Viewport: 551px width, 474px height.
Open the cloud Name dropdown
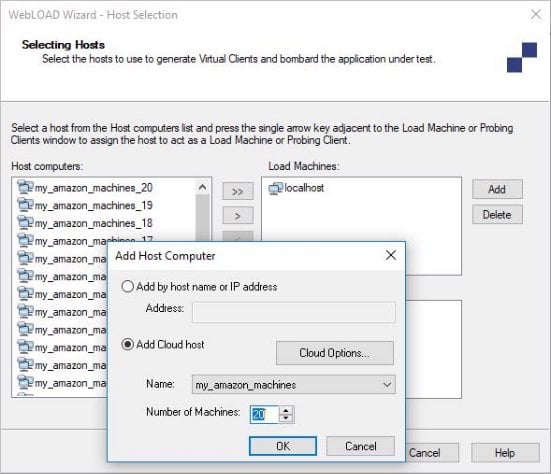click(x=293, y=384)
